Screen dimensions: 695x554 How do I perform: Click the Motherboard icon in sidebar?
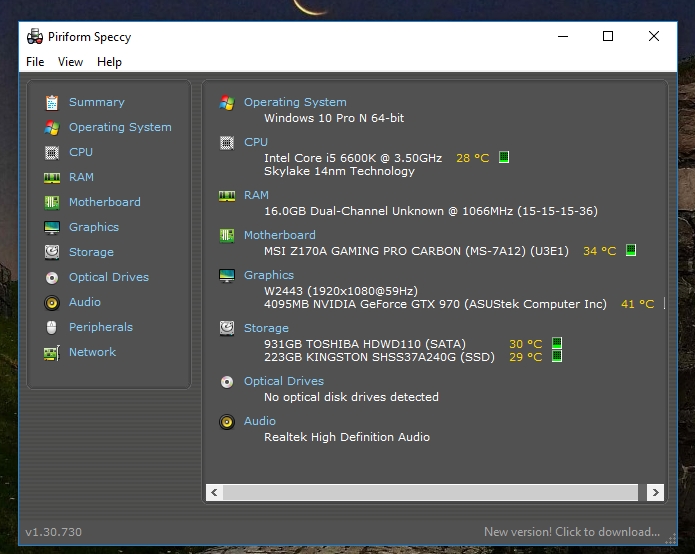tap(52, 203)
